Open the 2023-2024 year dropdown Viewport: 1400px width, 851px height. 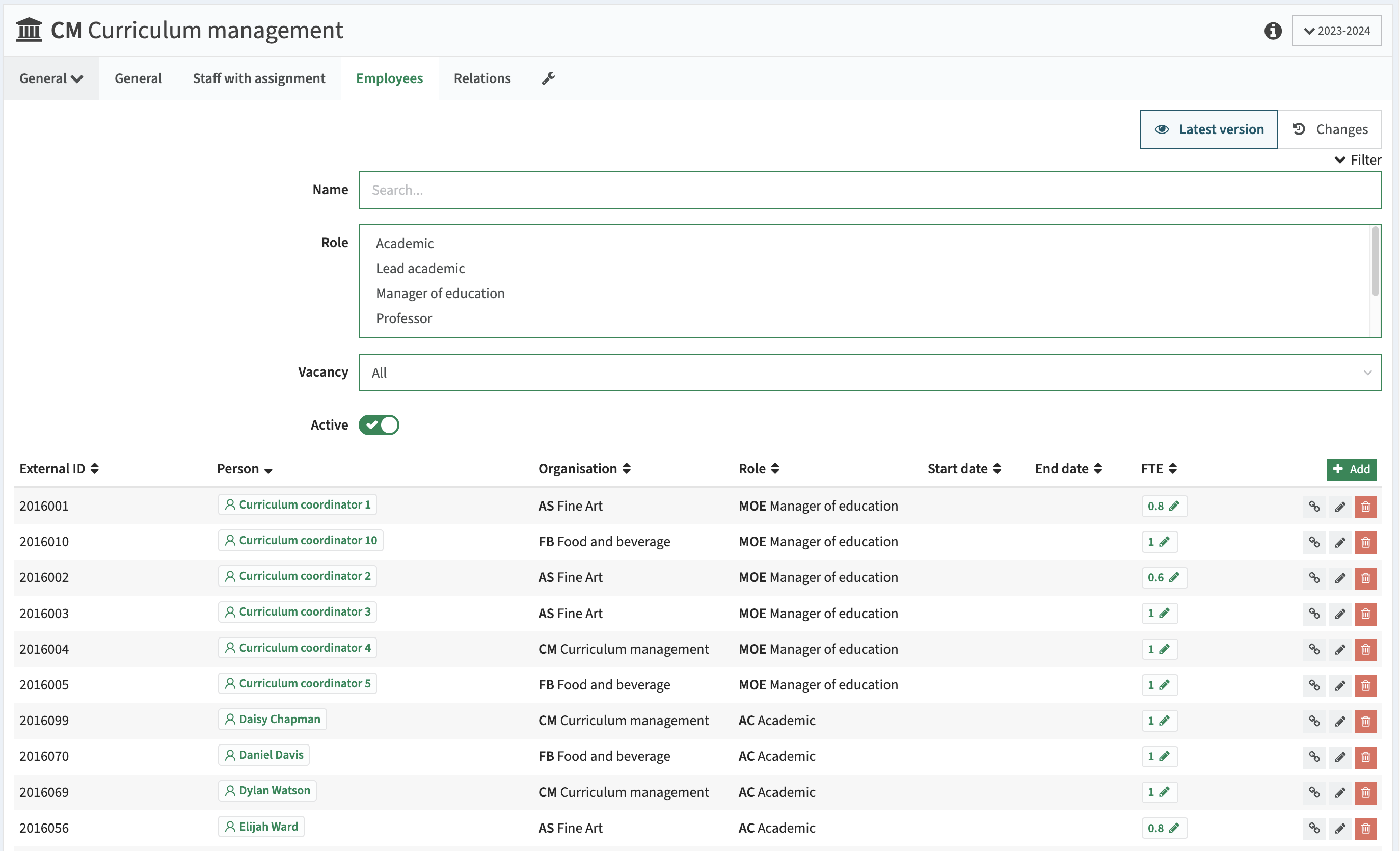point(1336,31)
